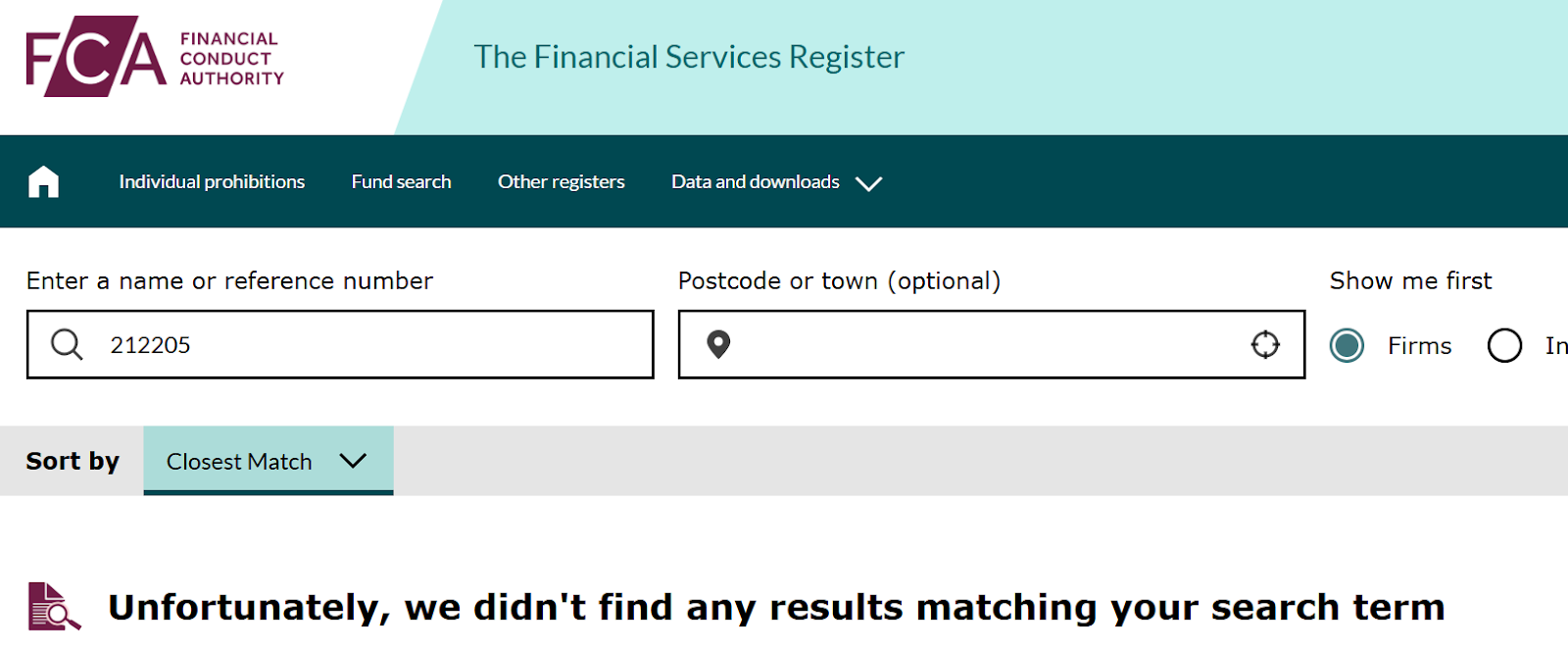Click the Financial Conduct Authority logo text
1568x649 pixels.
pyautogui.click(x=231, y=58)
